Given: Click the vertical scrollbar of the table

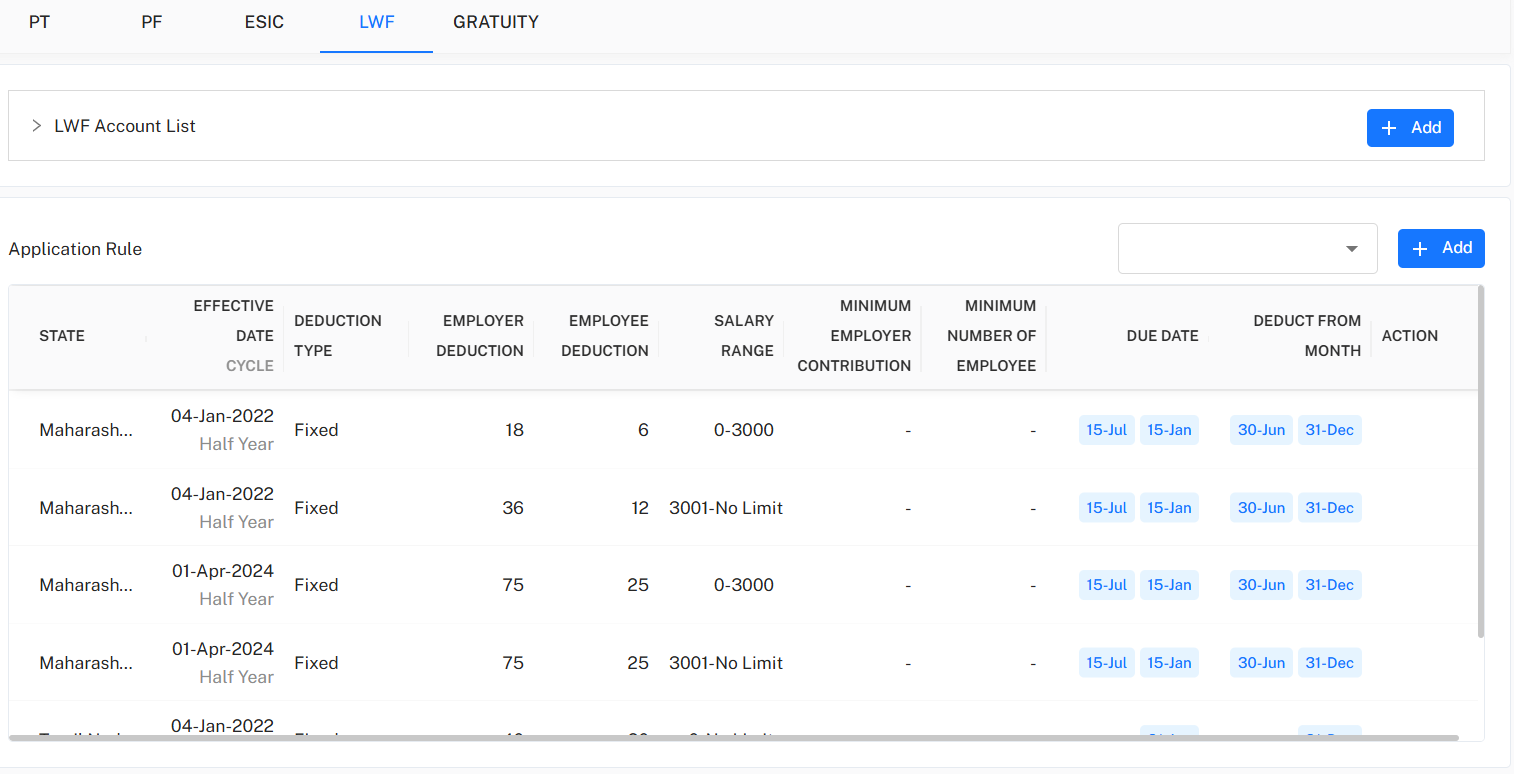Looking at the screenshot, I should pyautogui.click(x=1480, y=460).
